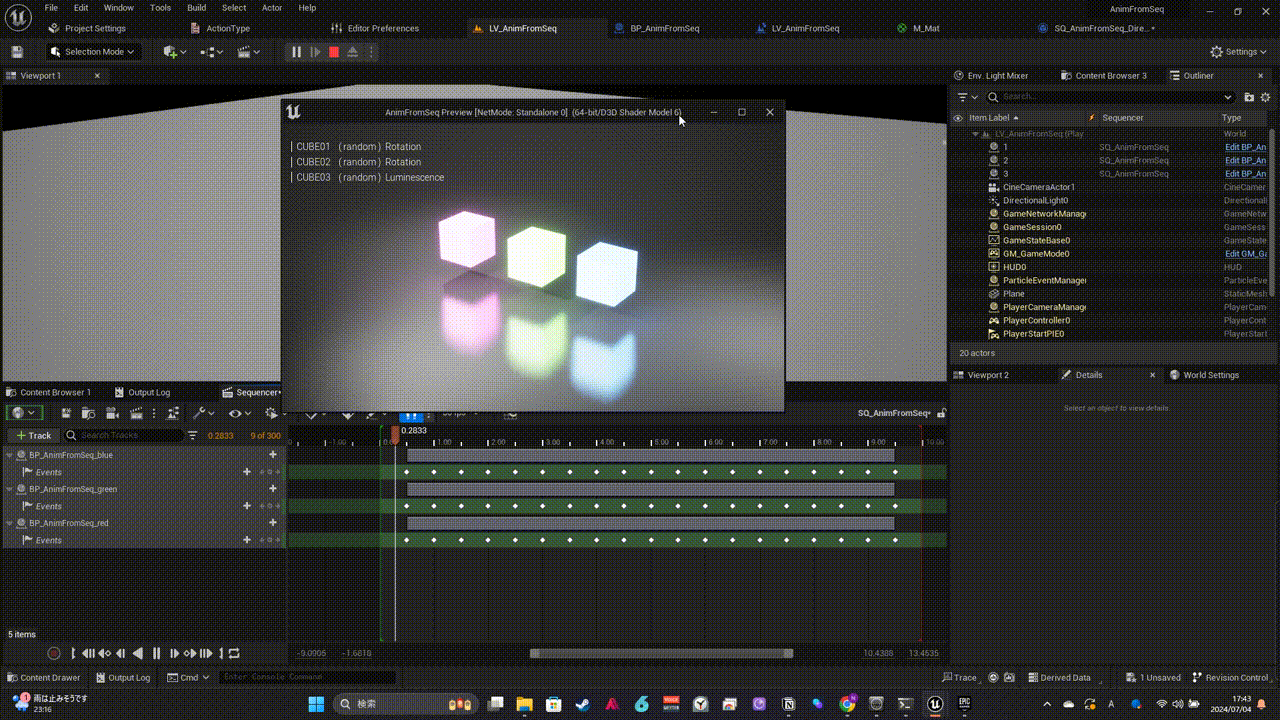Select DirectionalLight0 in the Outliner

1035,200
